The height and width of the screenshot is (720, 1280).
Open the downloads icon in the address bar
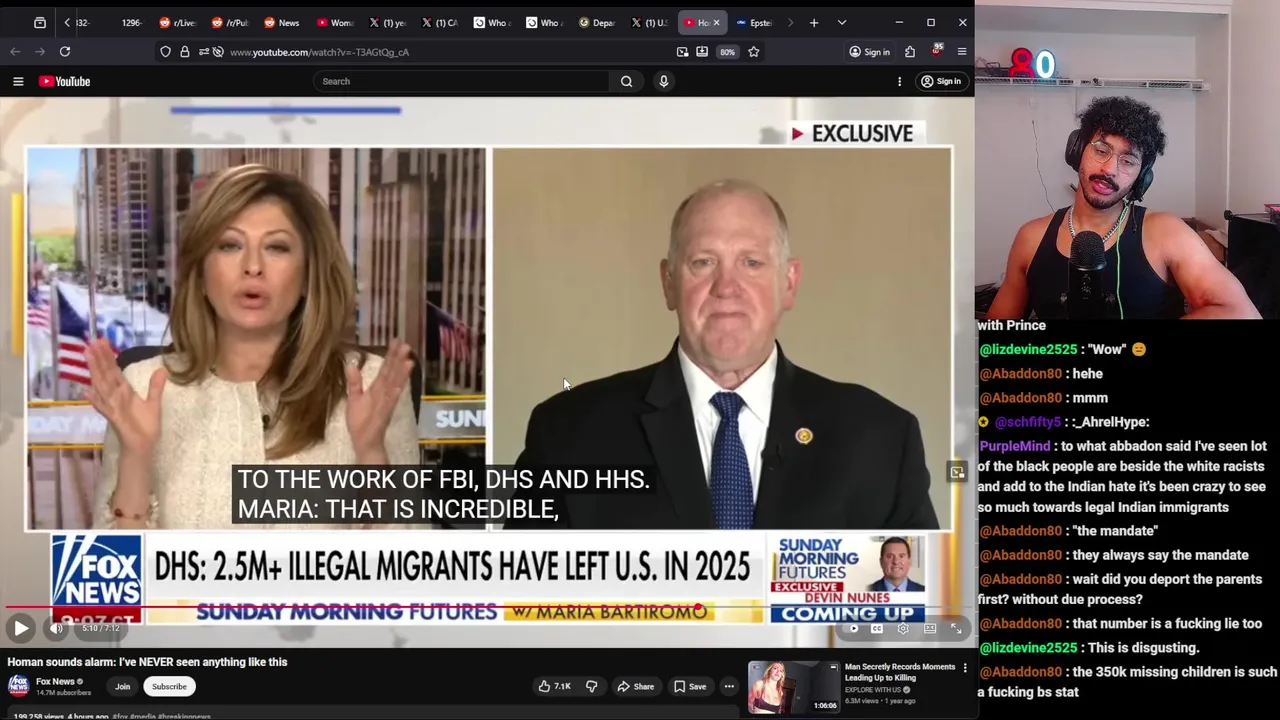click(702, 51)
